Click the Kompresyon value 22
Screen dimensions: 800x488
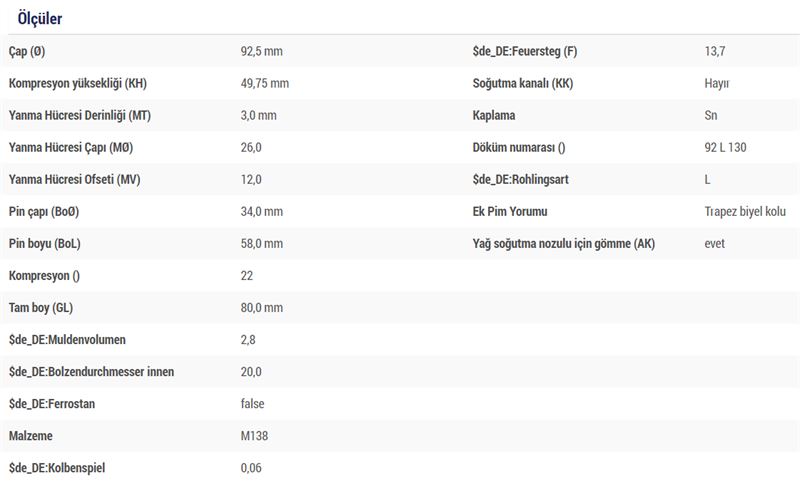[247, 276]
